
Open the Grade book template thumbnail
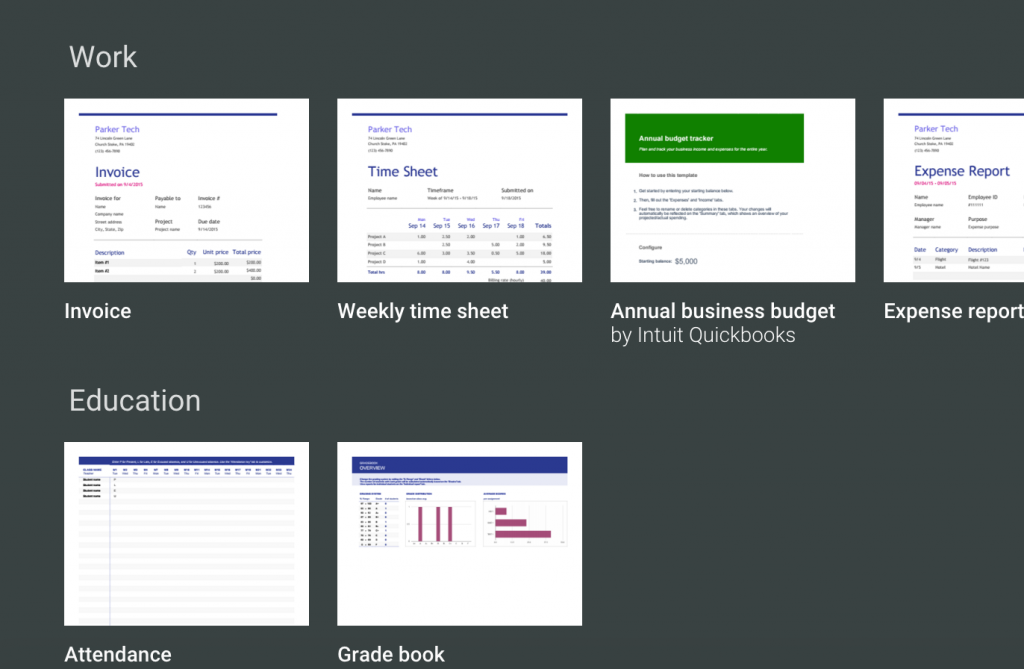tap(459, 534)
